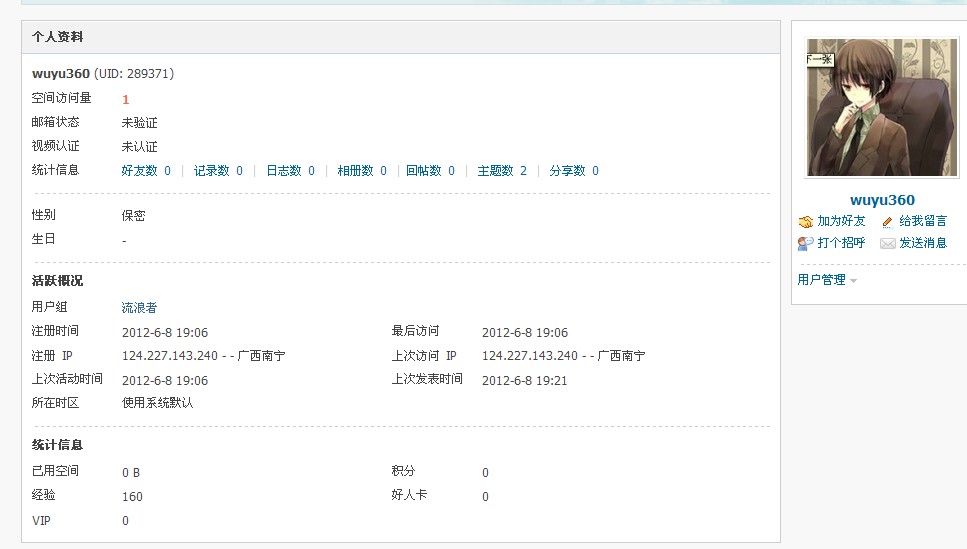Image resolution: width=967 pixels, height=549 pixels.
Task: Open the 回帖数 0 link
Action: pos(430,170)
